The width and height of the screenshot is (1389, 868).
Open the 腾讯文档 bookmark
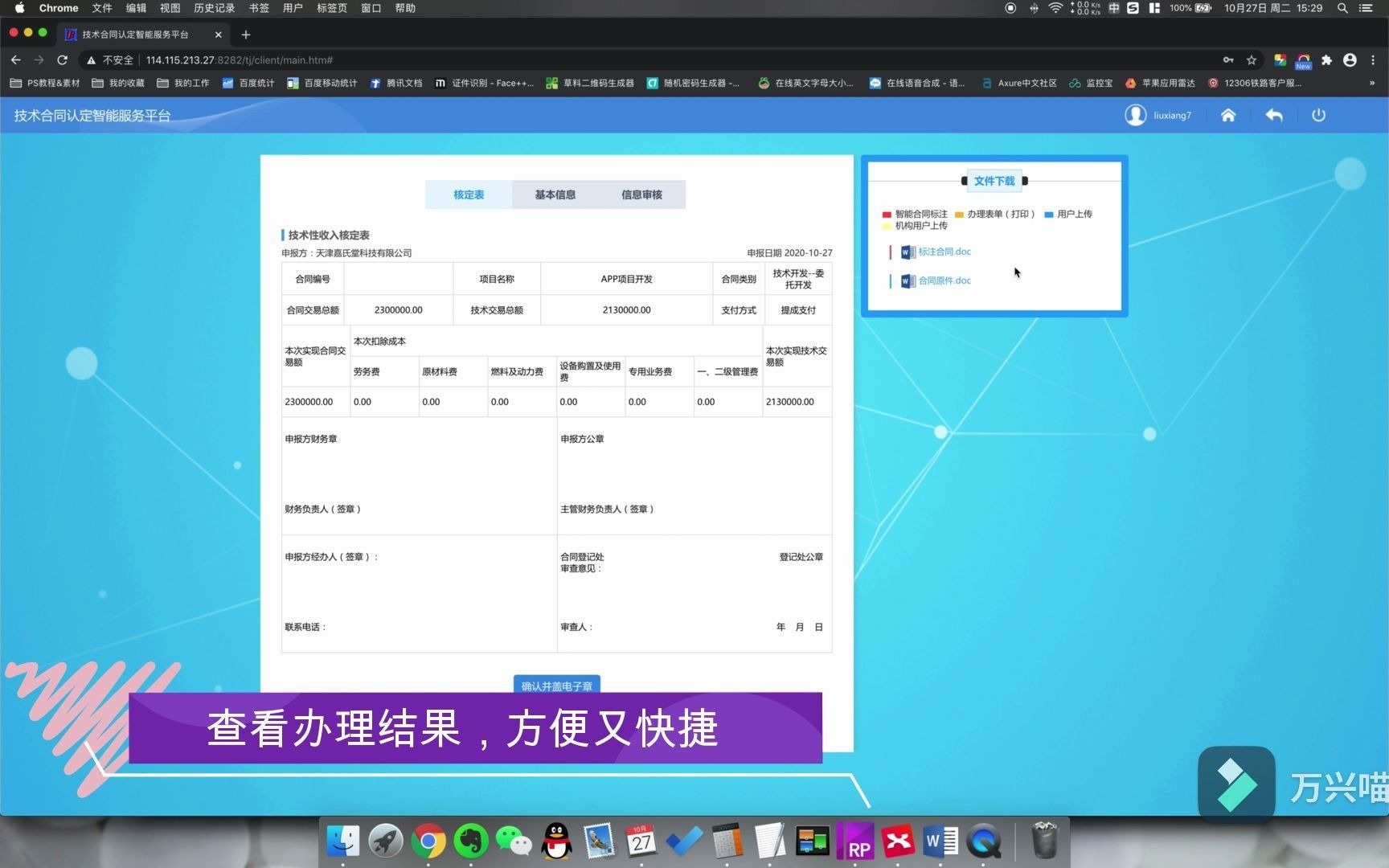point(396,84)
